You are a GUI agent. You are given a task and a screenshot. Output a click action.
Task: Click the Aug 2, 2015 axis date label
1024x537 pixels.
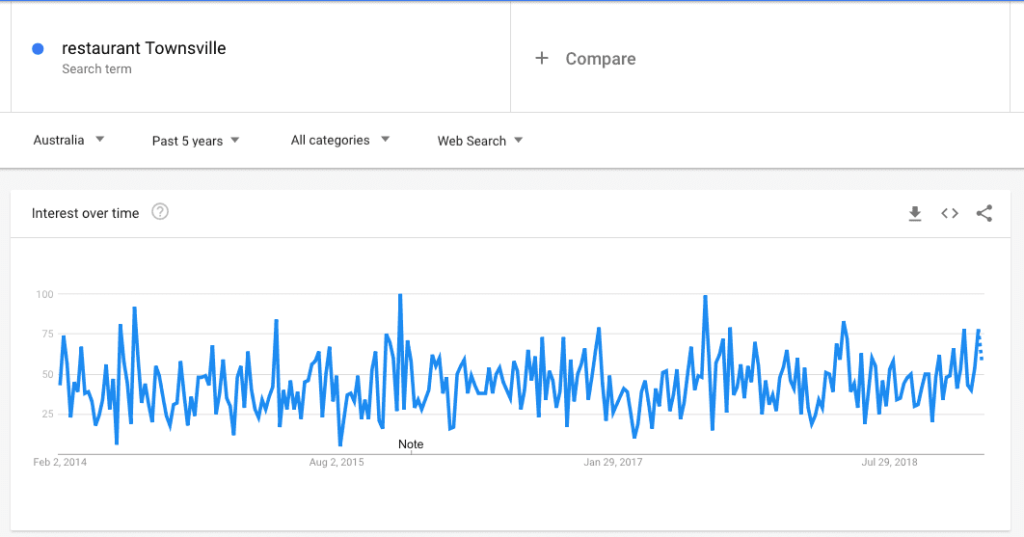pyautogui.click(x=337, y=463)
